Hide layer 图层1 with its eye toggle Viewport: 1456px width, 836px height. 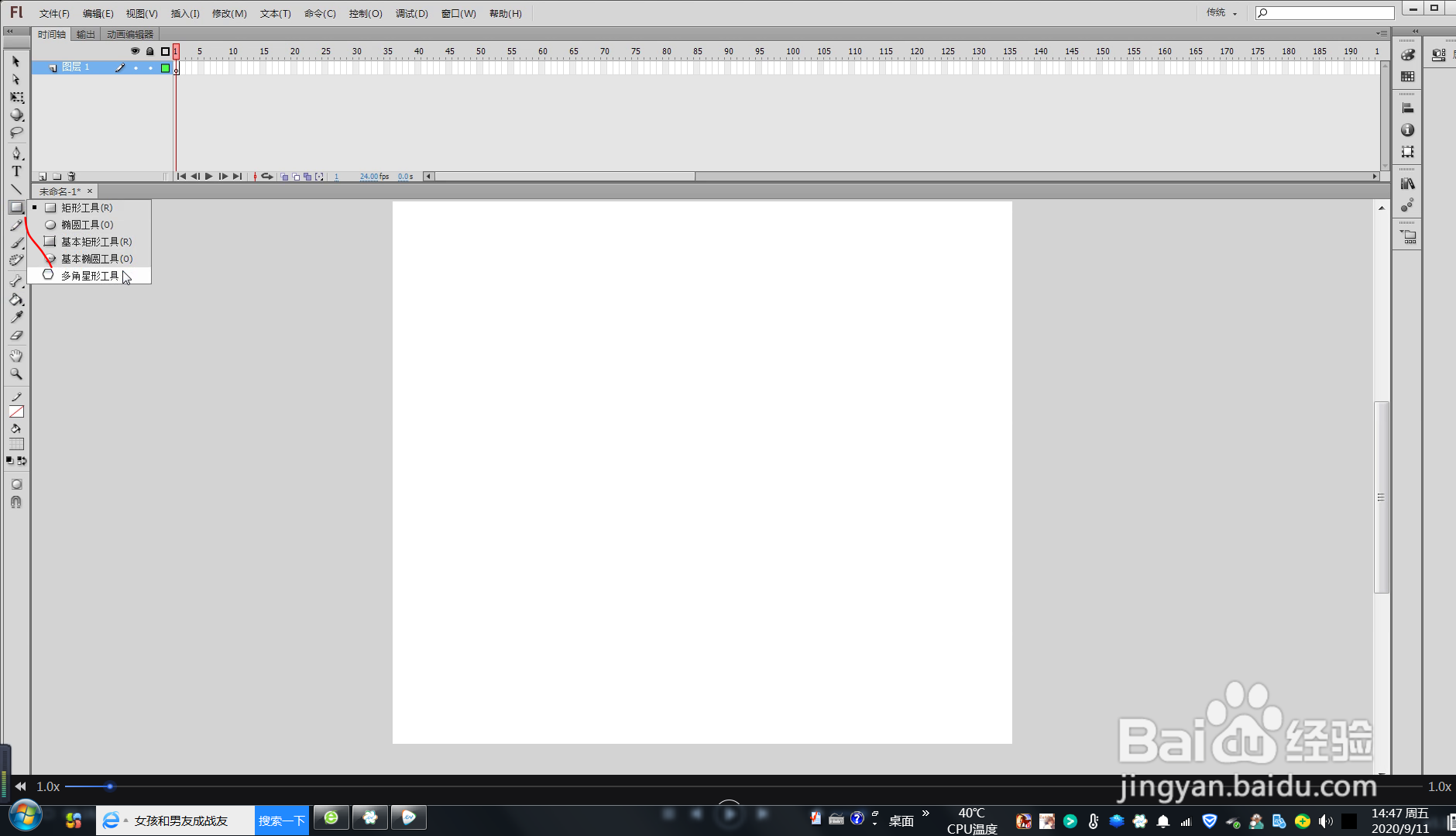[136, 68]
